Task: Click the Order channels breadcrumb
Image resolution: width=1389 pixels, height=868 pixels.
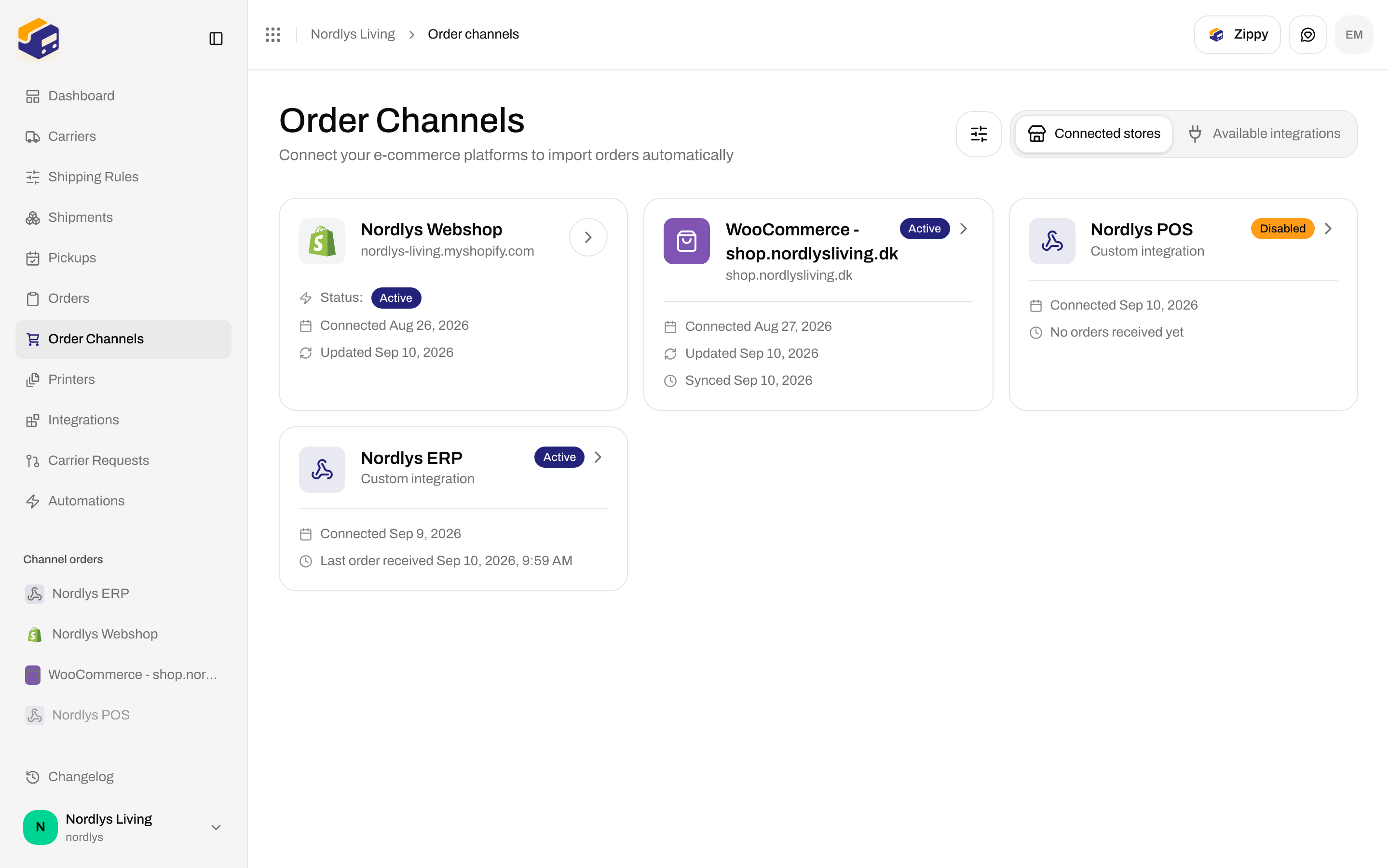Action: 473,34
